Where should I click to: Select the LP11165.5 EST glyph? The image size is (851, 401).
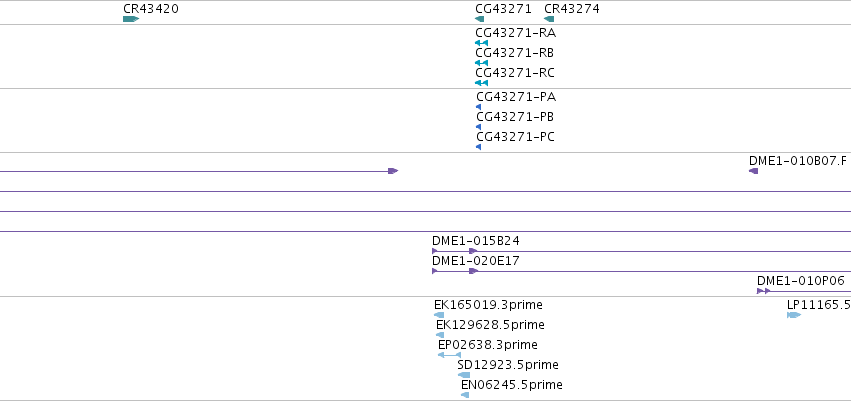[794, 315]
